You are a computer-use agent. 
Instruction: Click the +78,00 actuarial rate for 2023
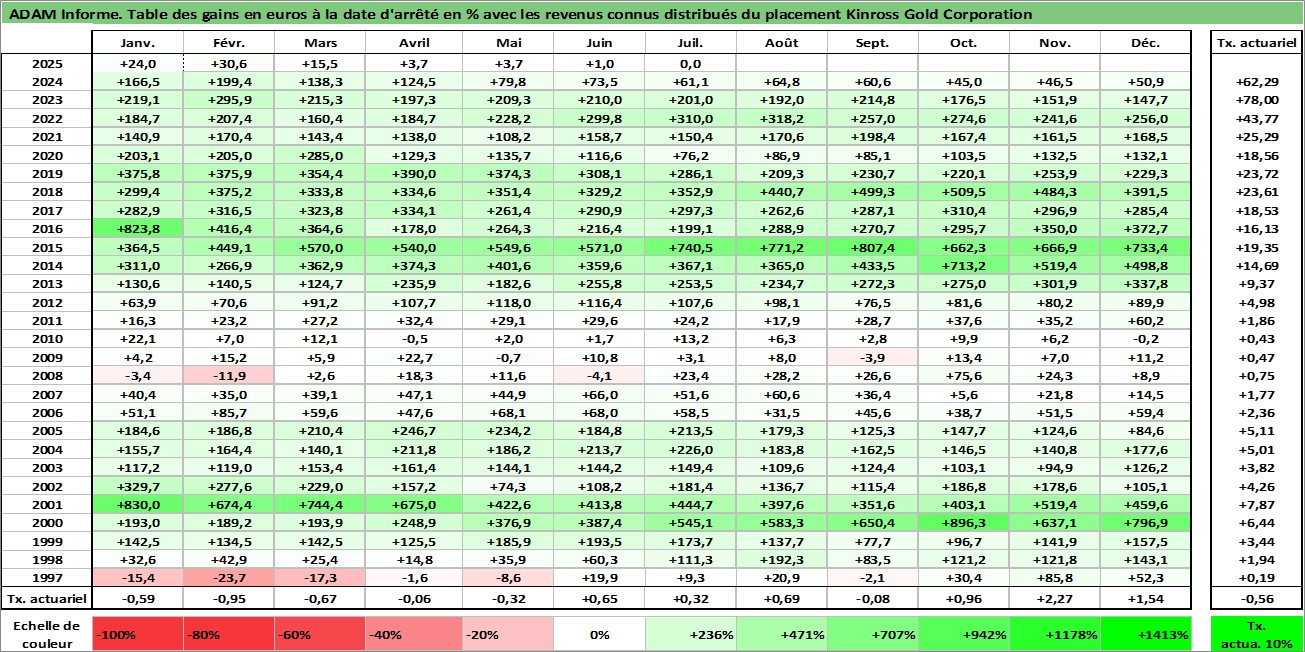pos(1257,100)
